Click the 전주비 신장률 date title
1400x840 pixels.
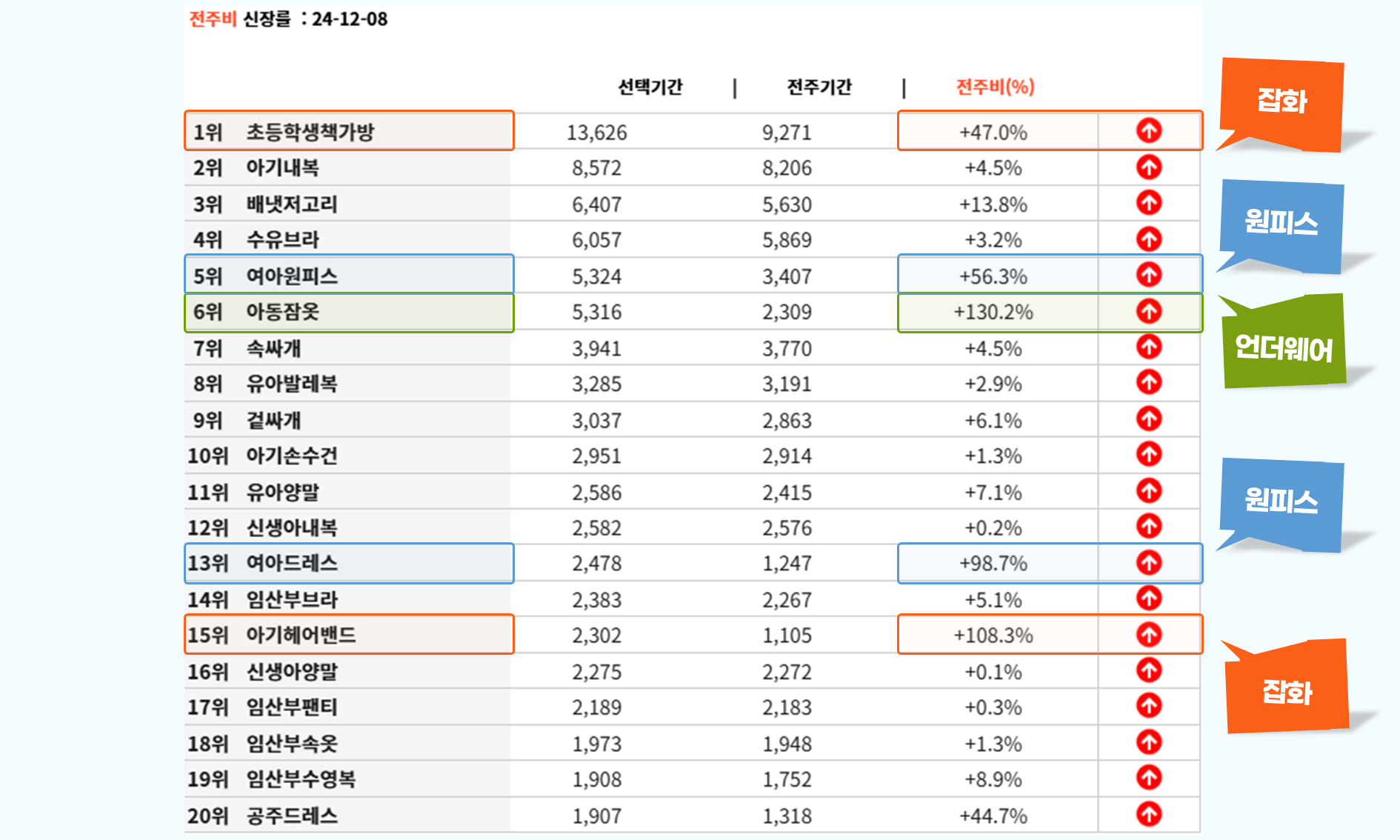pyautogui.click(x=288, y=19)
